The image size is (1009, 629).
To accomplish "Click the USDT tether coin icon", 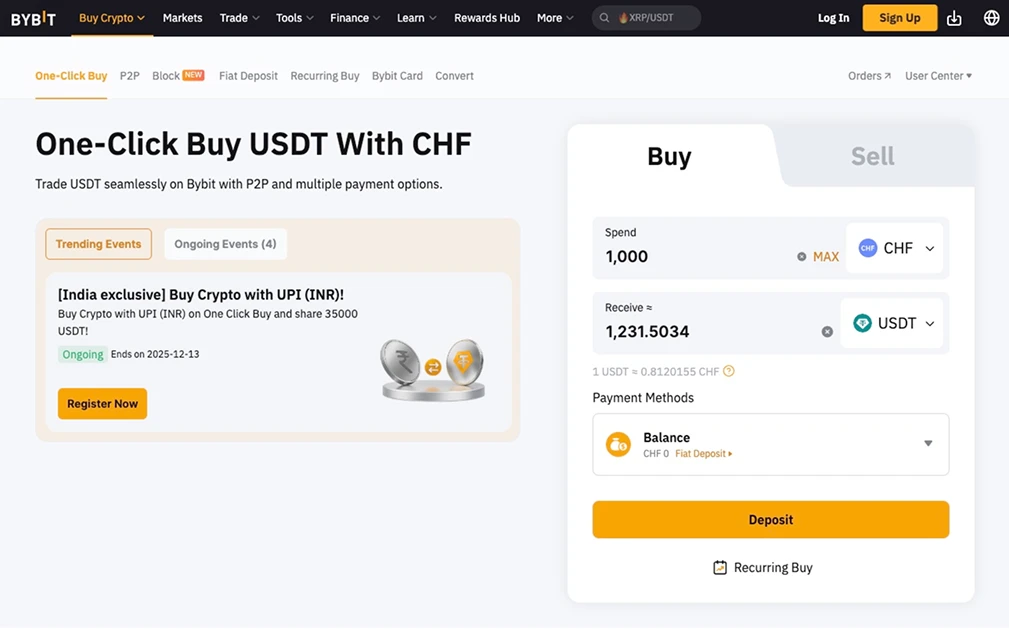I will coord(862,322).
